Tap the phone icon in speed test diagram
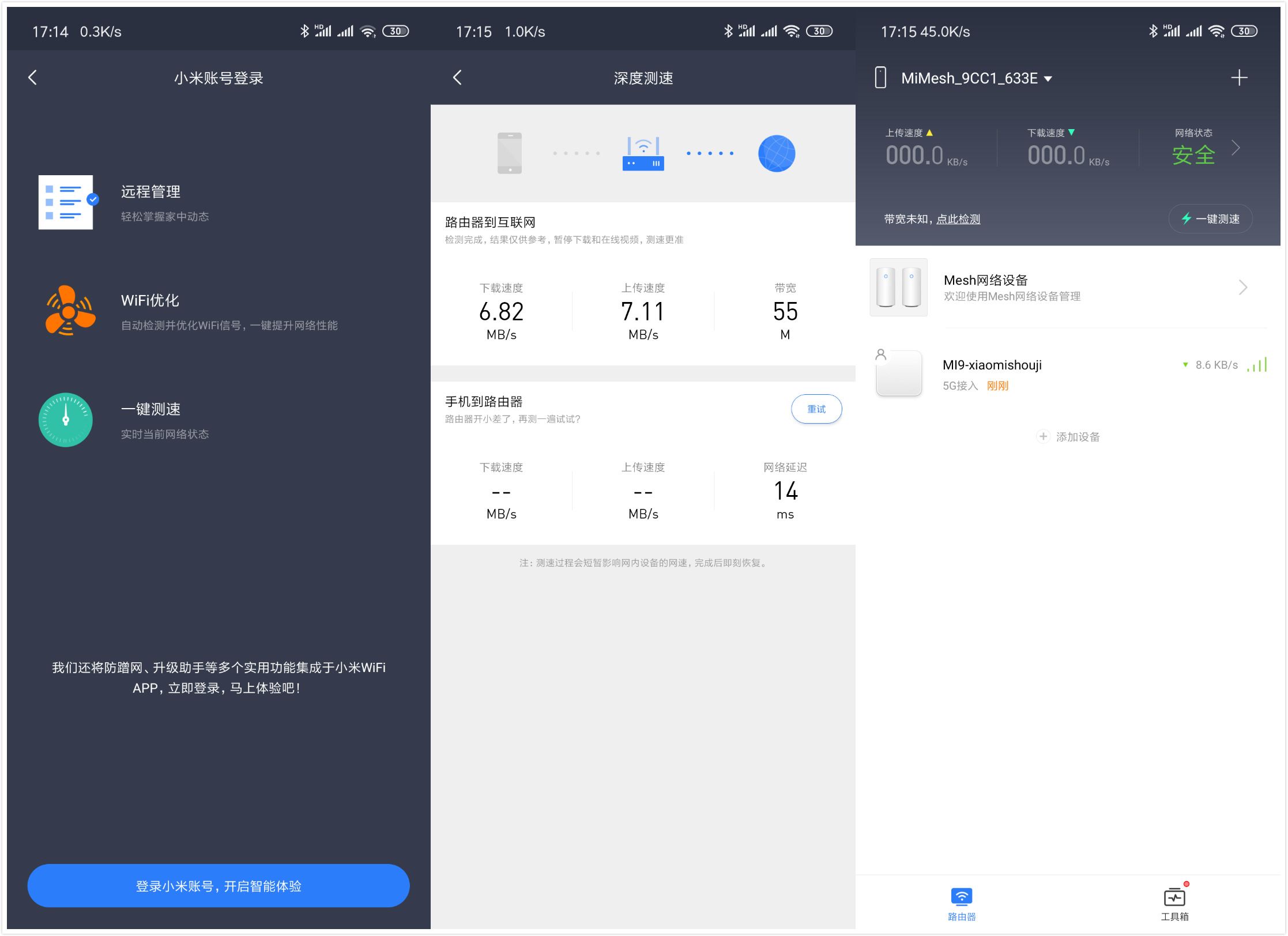 (510, 153)
